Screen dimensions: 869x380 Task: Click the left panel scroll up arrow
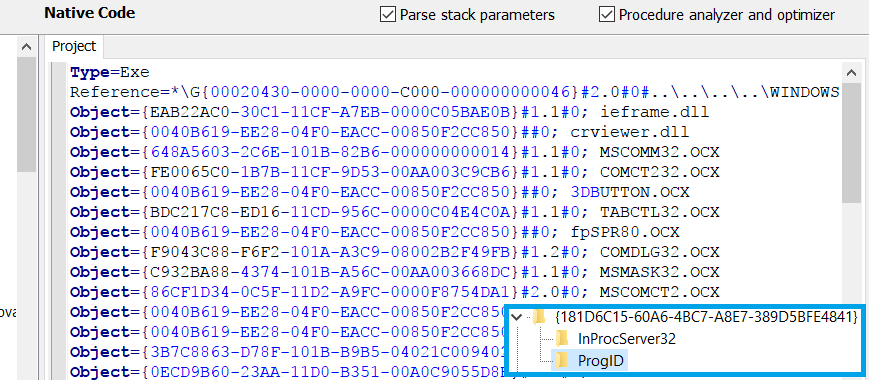pos(26,47)
